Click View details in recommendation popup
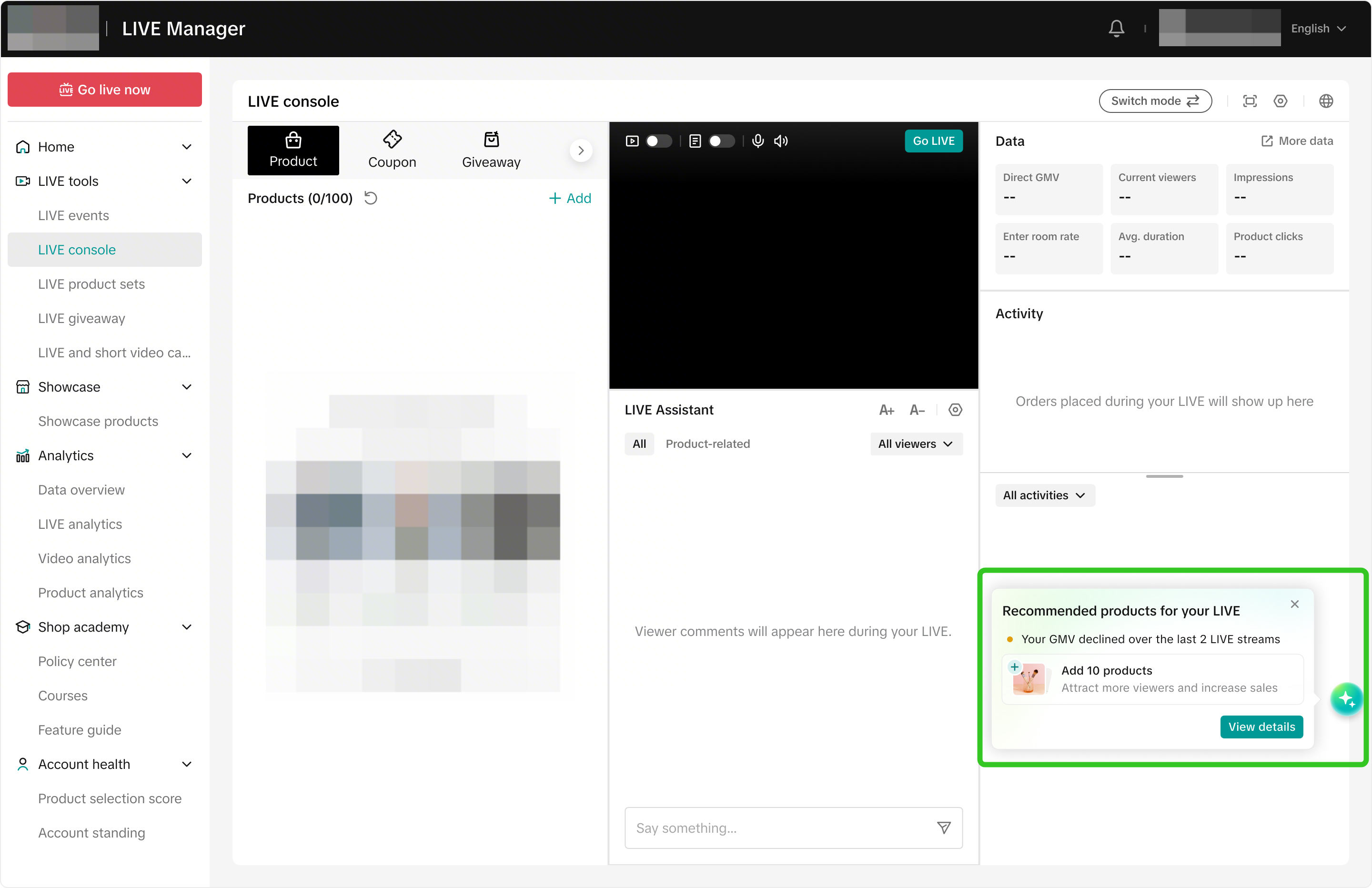Viewport: 1372px width, 888px height. click(x=1261, y=727)
